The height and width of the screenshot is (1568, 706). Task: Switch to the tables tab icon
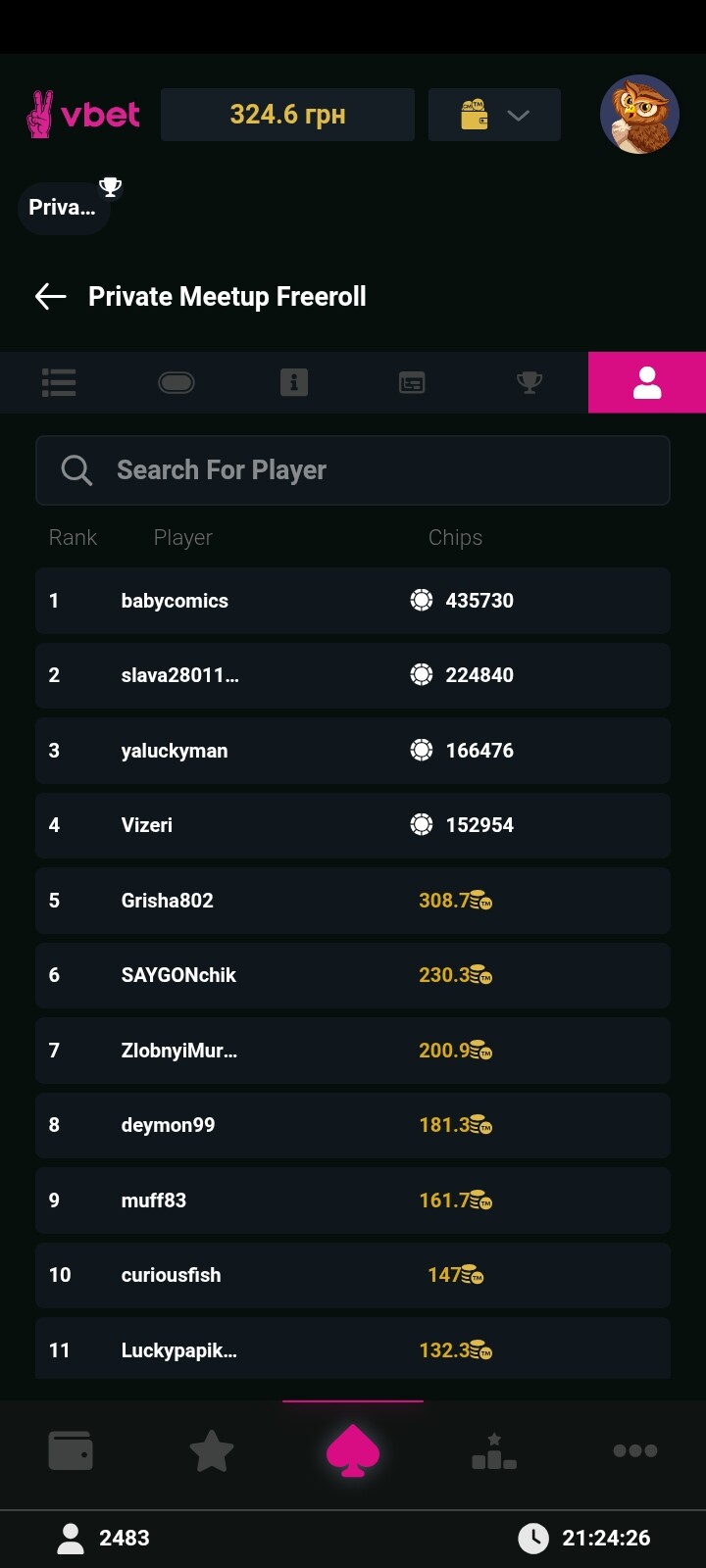coord(176,382)
